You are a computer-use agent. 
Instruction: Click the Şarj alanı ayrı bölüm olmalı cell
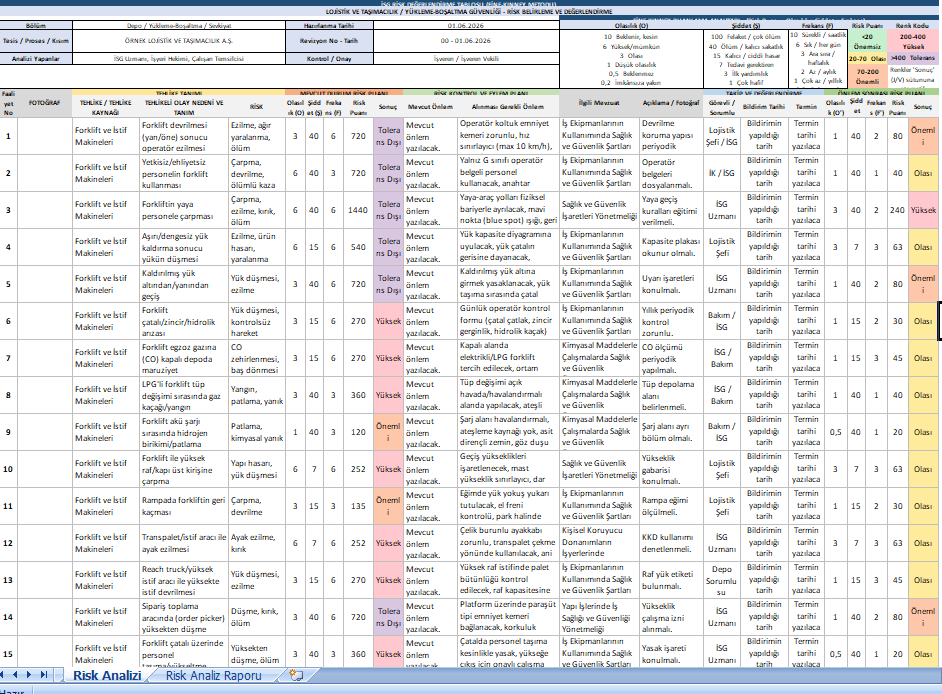pos(670,432)
